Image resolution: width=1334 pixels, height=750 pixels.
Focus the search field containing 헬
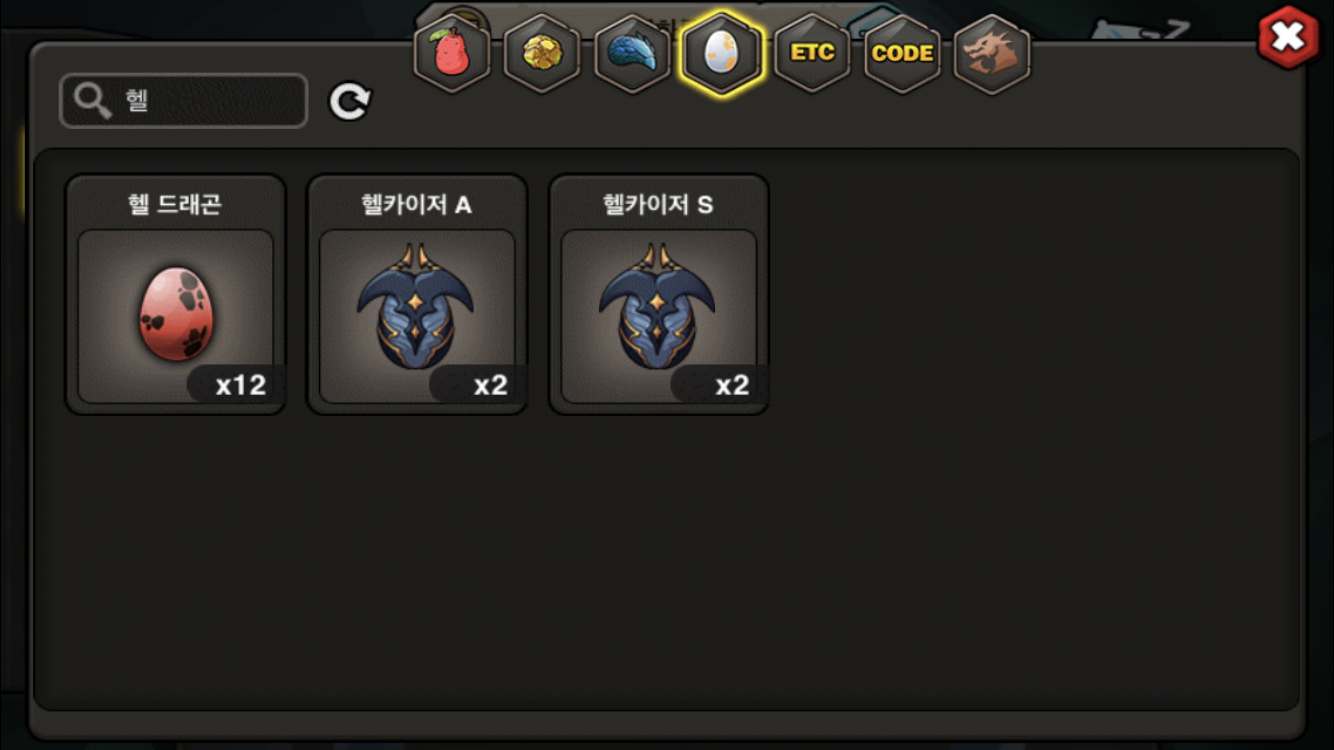click(x=184, y=101)
